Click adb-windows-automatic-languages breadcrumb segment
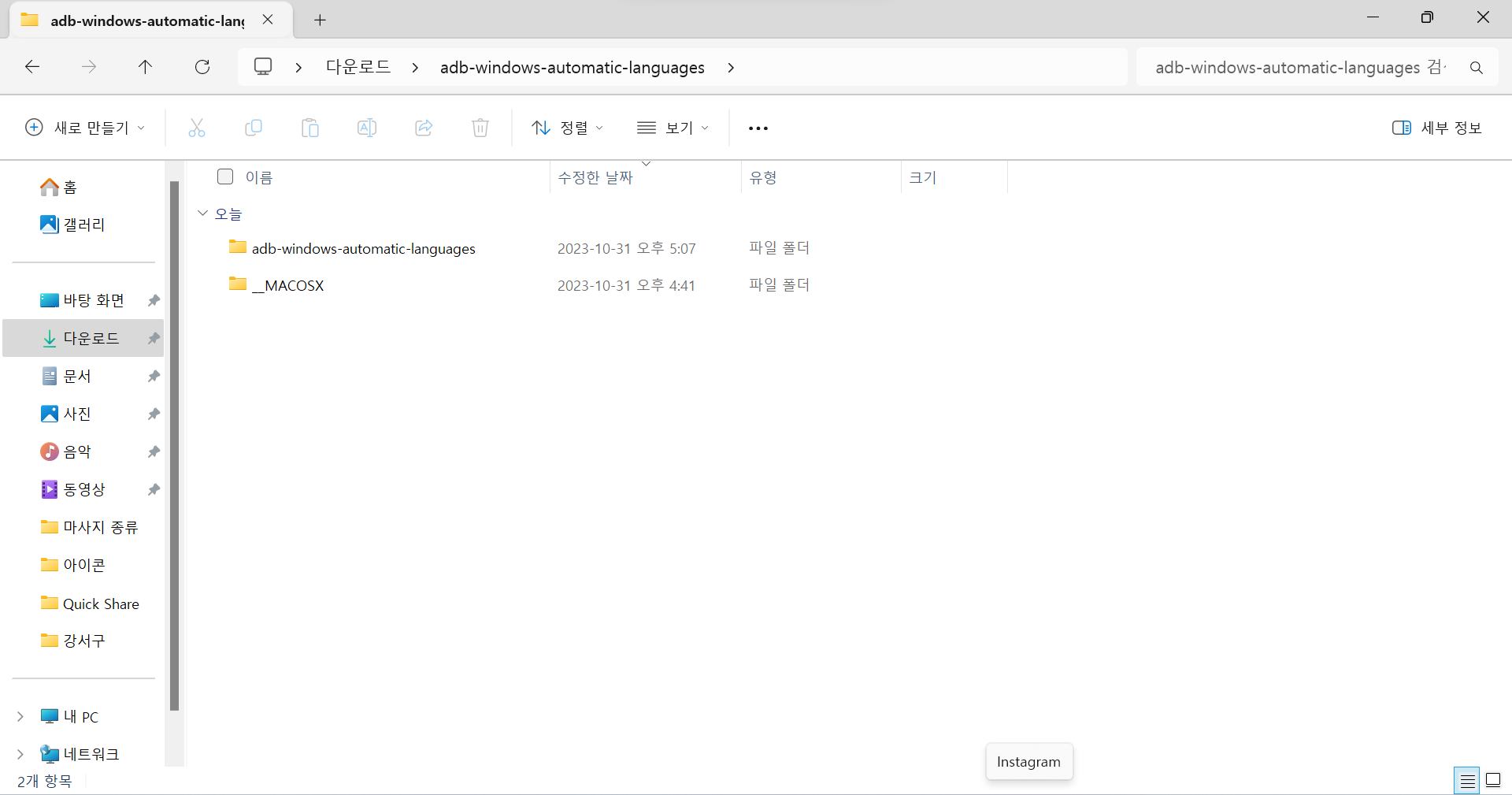 pos(573,68)
